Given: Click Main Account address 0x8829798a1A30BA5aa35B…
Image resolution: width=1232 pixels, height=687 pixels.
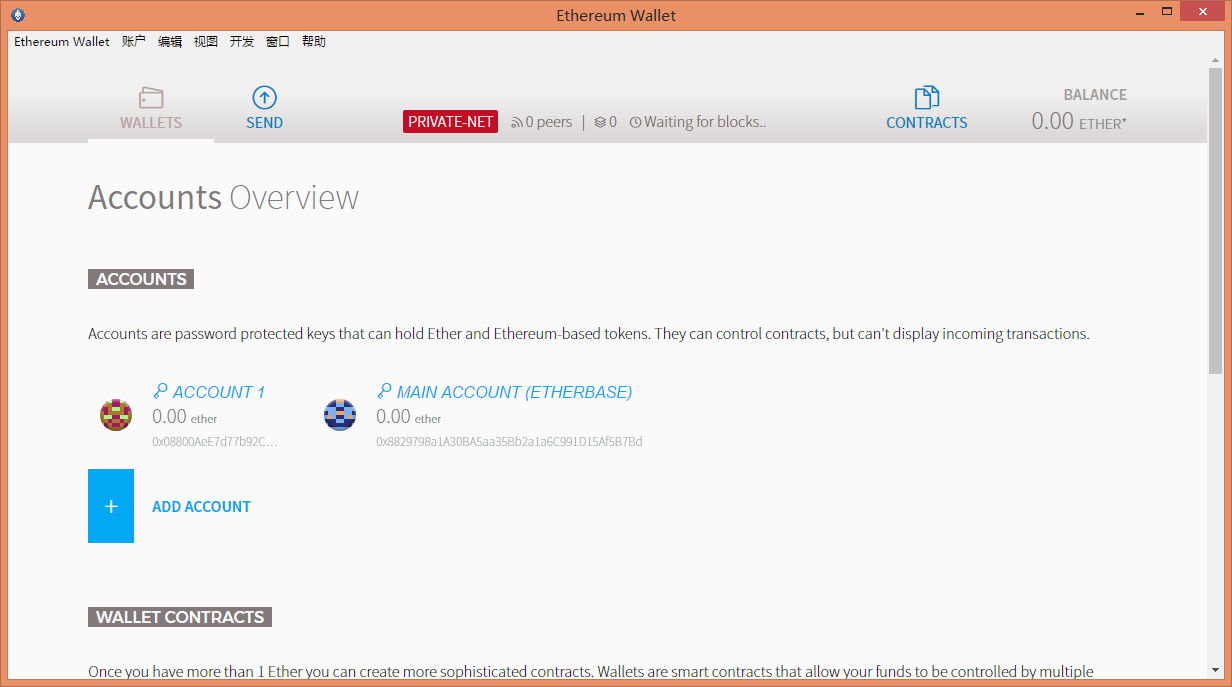Looking at the screenshot, I should point(509,441).
